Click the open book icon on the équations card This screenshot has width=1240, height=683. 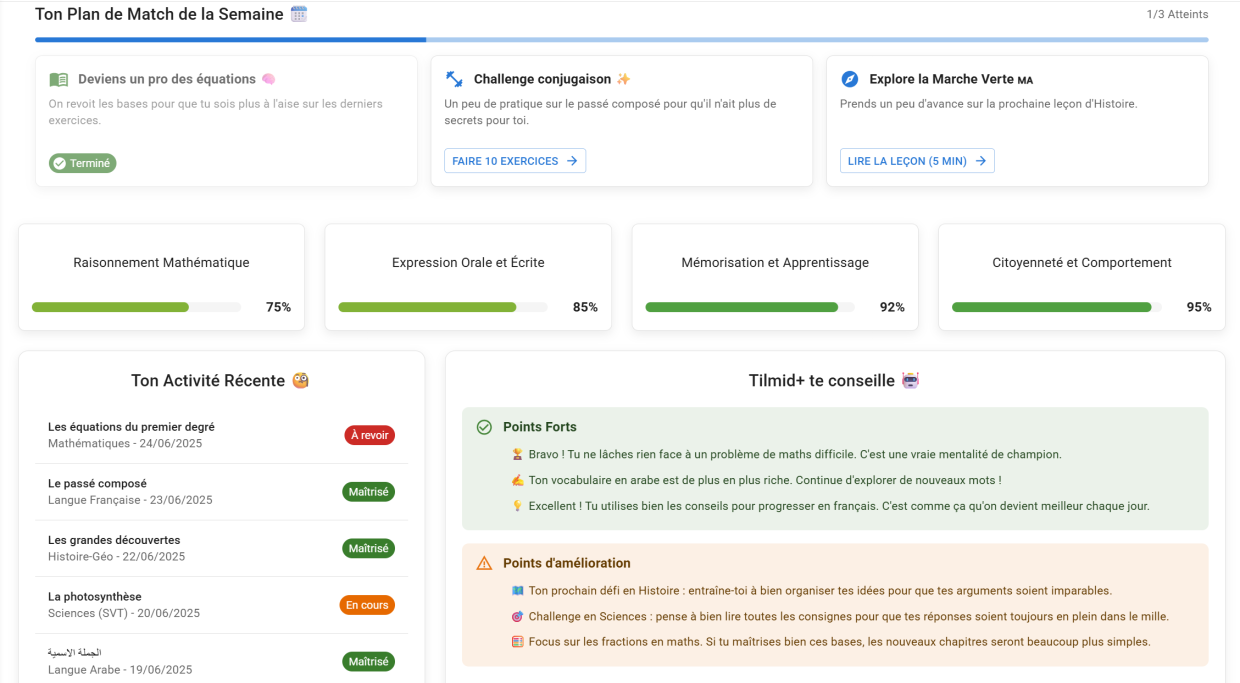(59, 79)
